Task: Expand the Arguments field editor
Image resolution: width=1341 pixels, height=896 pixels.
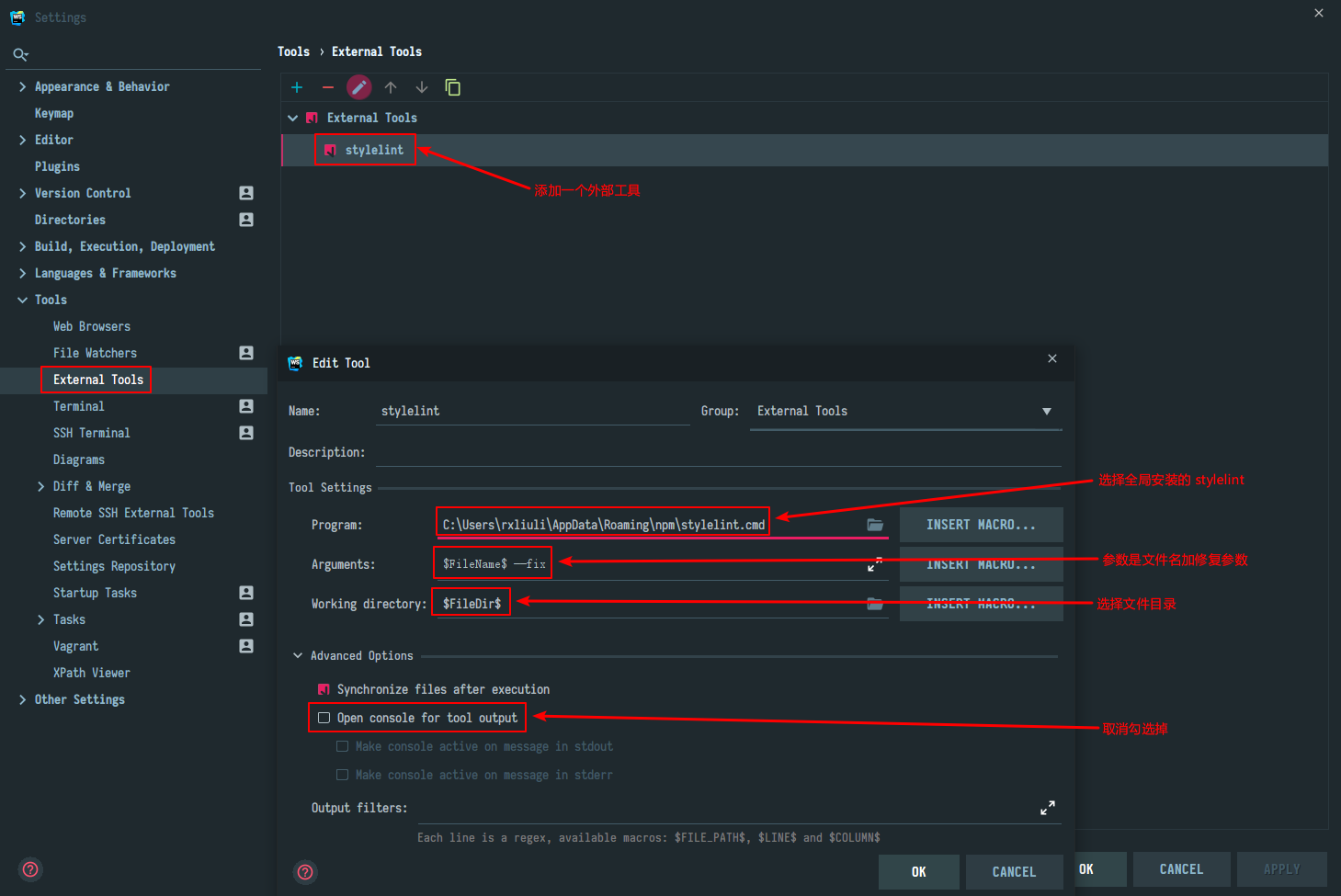Action: point(875,564)
